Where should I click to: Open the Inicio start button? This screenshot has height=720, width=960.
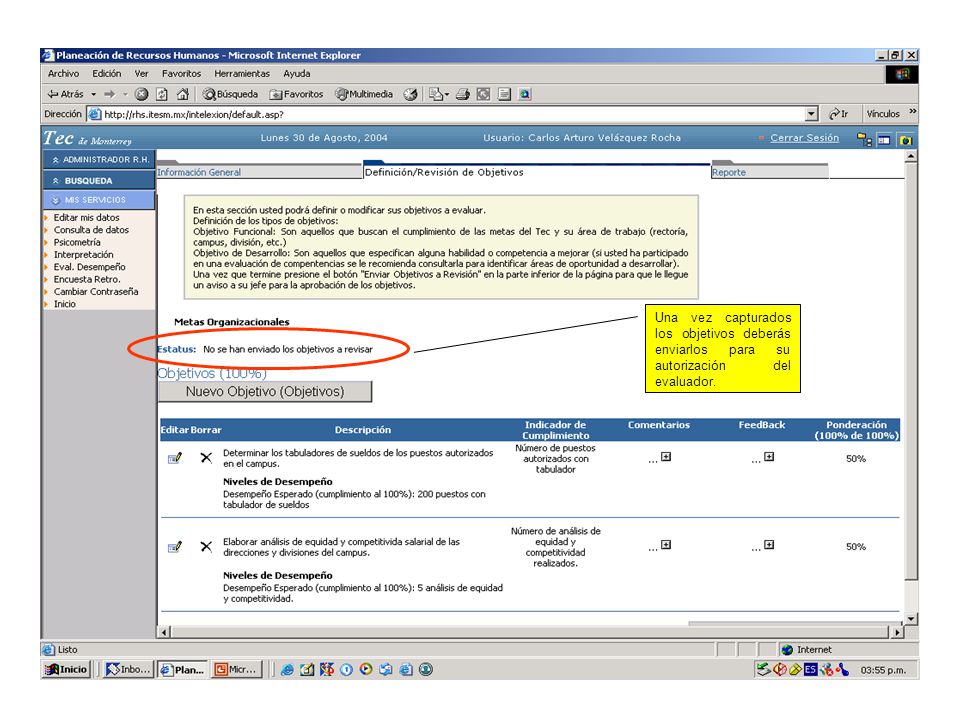coord(67,669)
